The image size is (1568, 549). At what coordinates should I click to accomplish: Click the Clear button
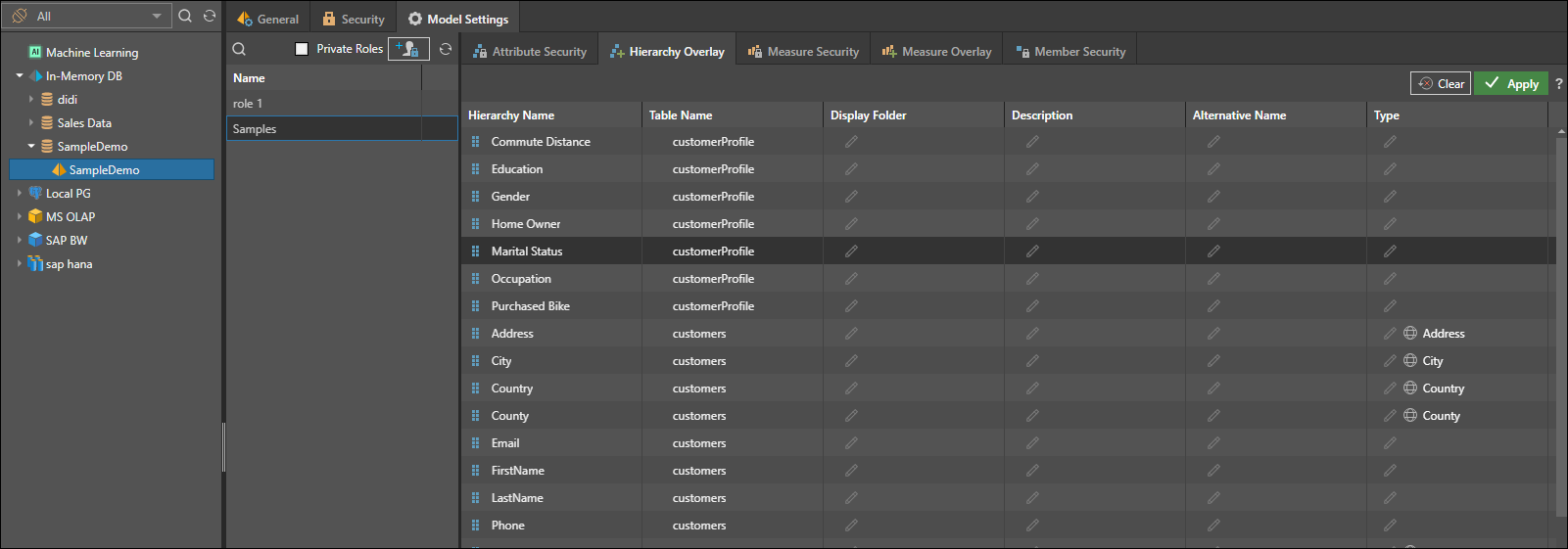pyautogui.click(x=1441, y=84)
